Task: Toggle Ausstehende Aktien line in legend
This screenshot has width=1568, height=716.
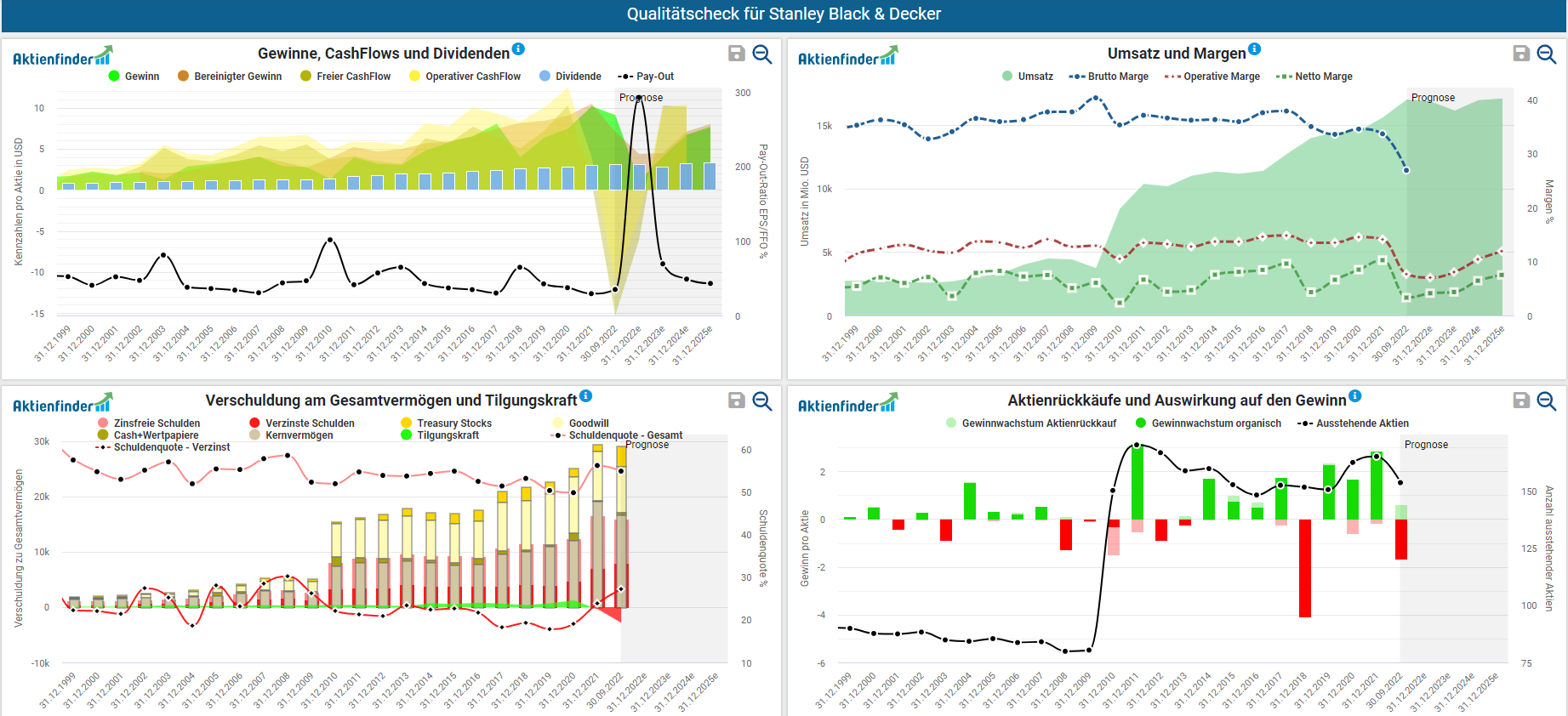Action: (x=1361, y=423)
